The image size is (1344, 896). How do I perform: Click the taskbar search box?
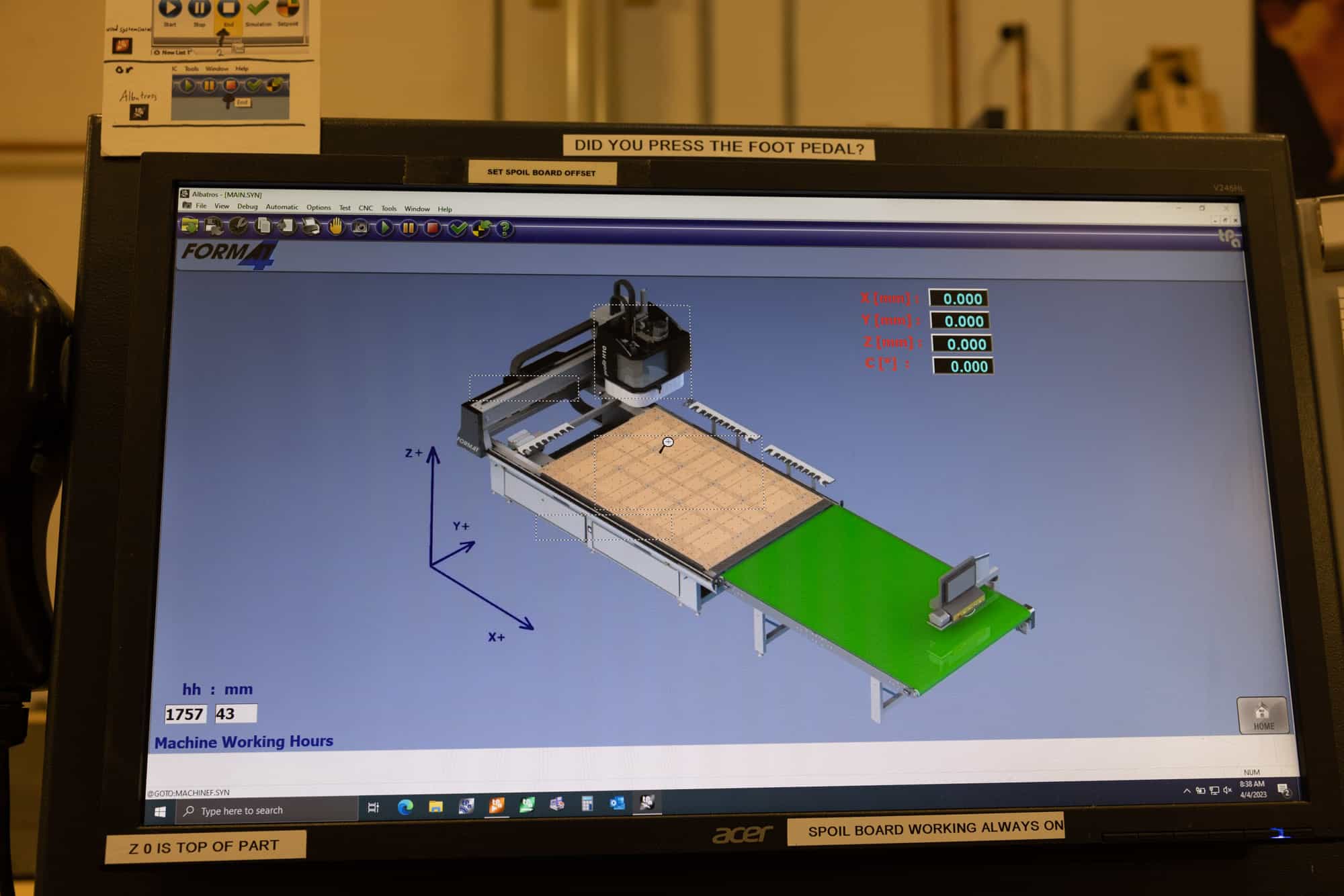point(267,811)
